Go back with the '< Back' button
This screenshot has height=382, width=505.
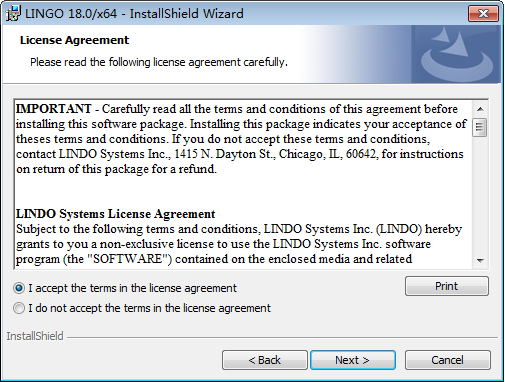coord(265,360)
